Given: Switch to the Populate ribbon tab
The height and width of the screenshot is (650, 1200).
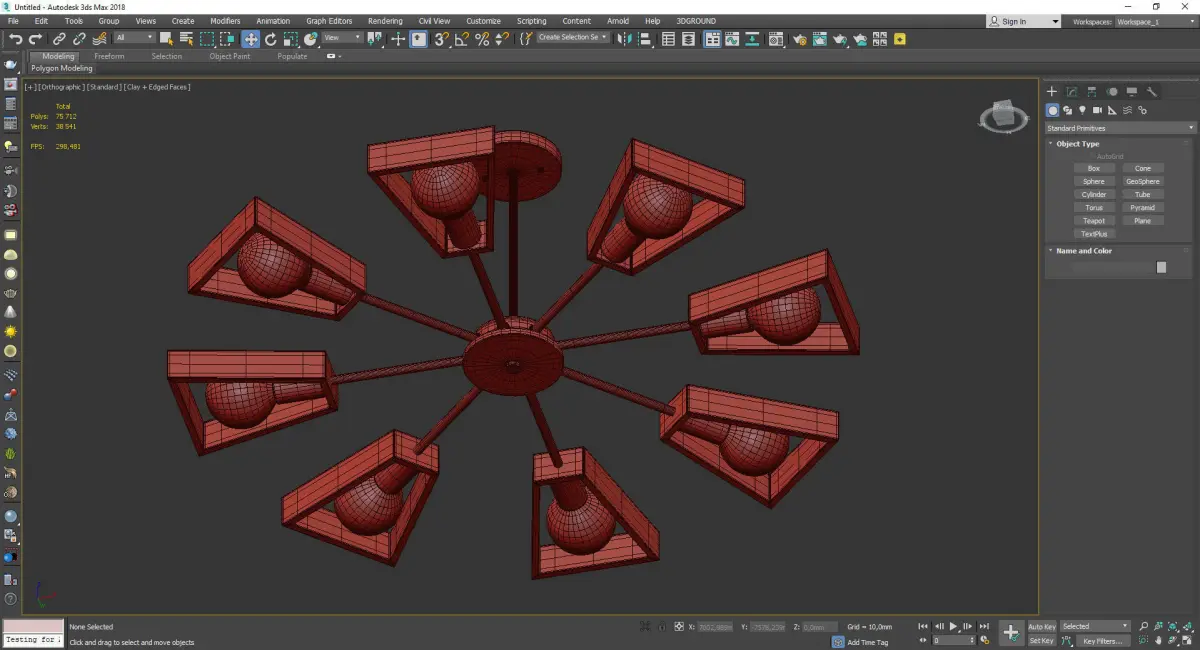Looking at the screenshot, I should (x=292, y=57).
